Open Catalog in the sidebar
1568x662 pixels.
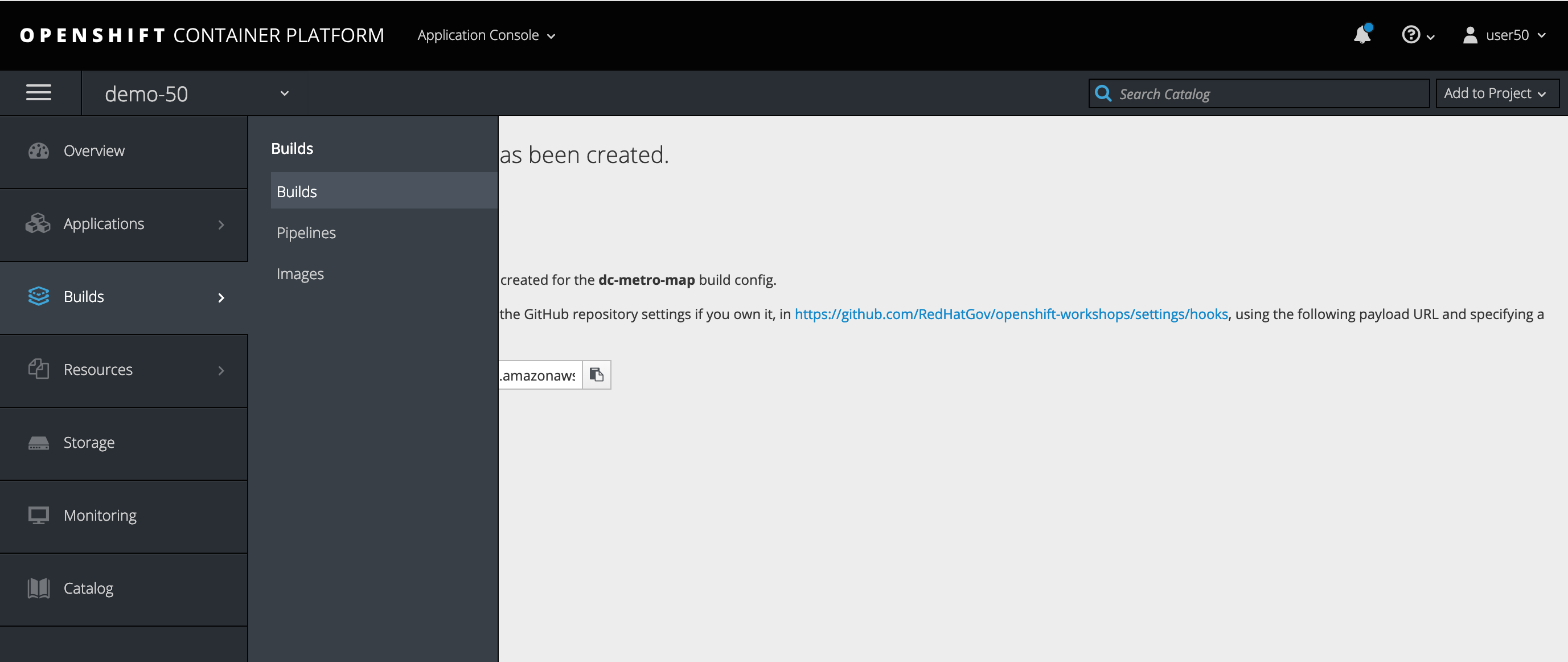[x=124, y=589]
